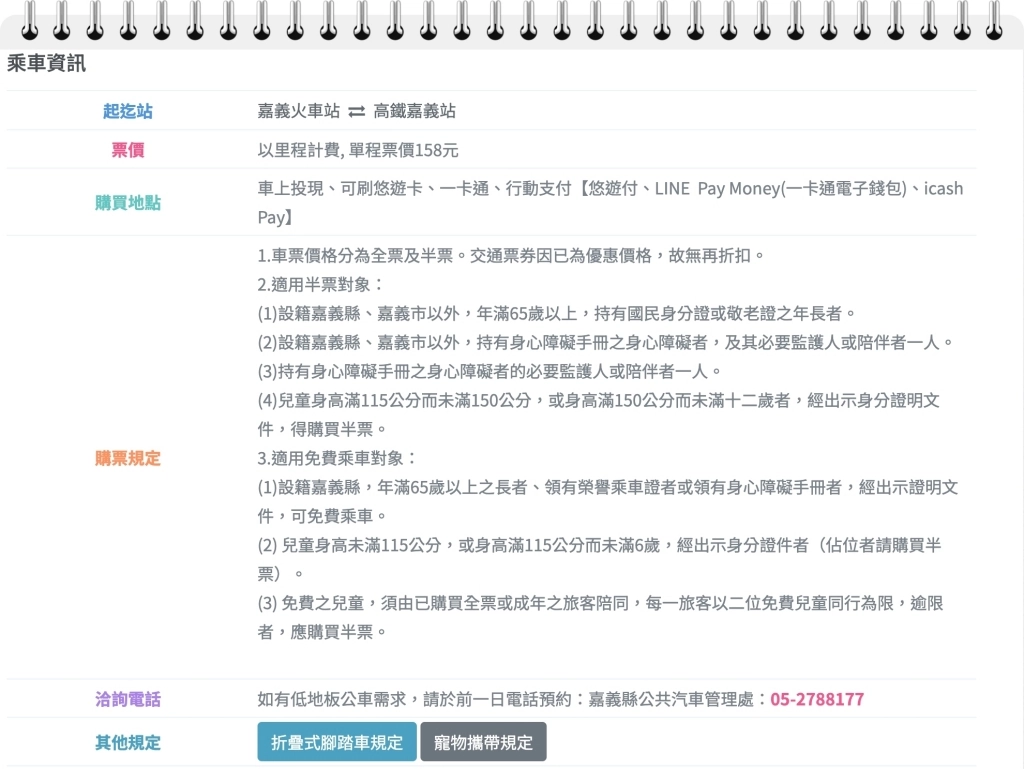
Task: Click the bidirectional arrows icon between stations
Action: [356, 111]
